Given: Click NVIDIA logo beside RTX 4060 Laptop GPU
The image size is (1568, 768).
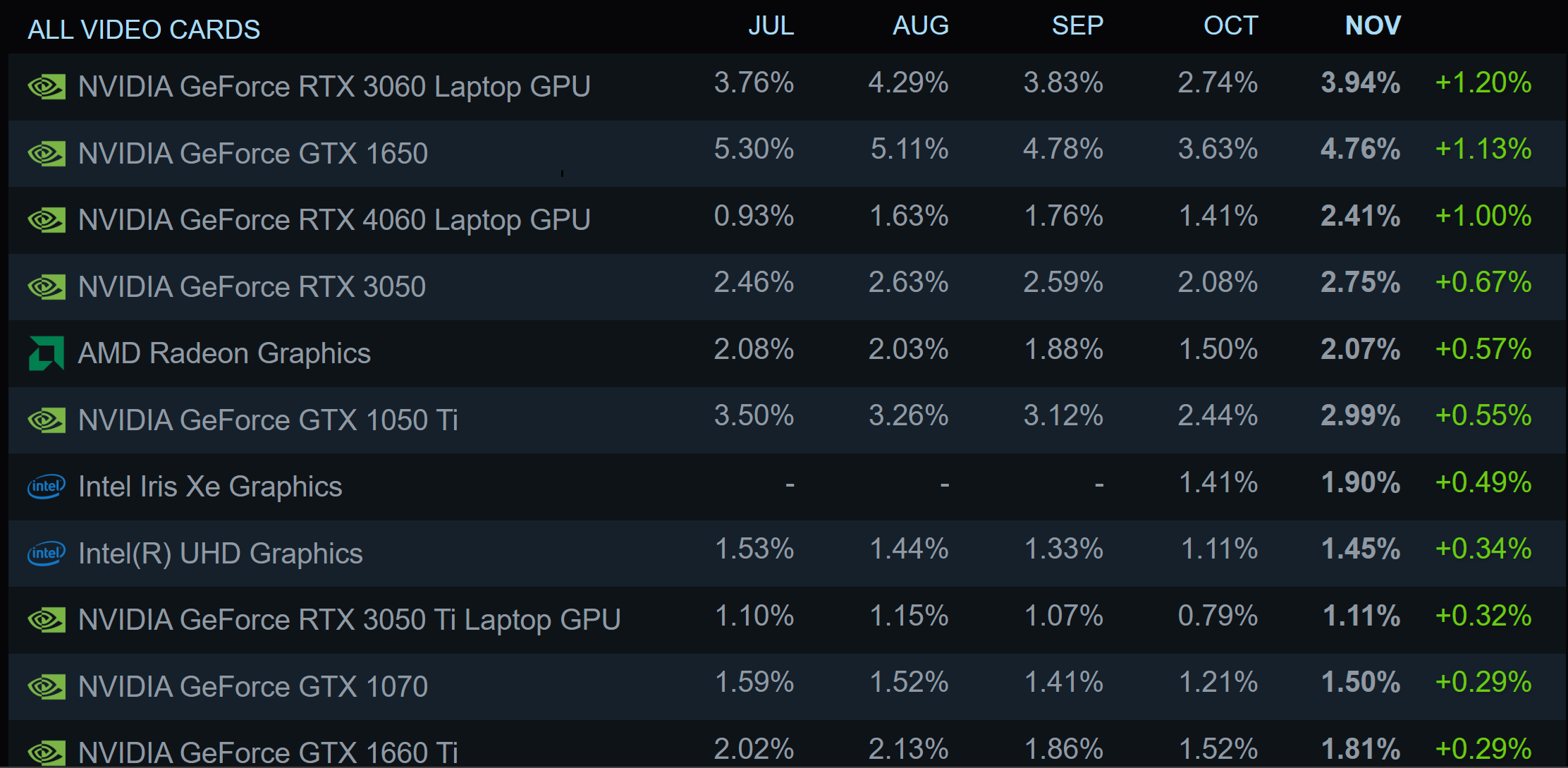Looking at the screenshot, I should tap(47, 220).
